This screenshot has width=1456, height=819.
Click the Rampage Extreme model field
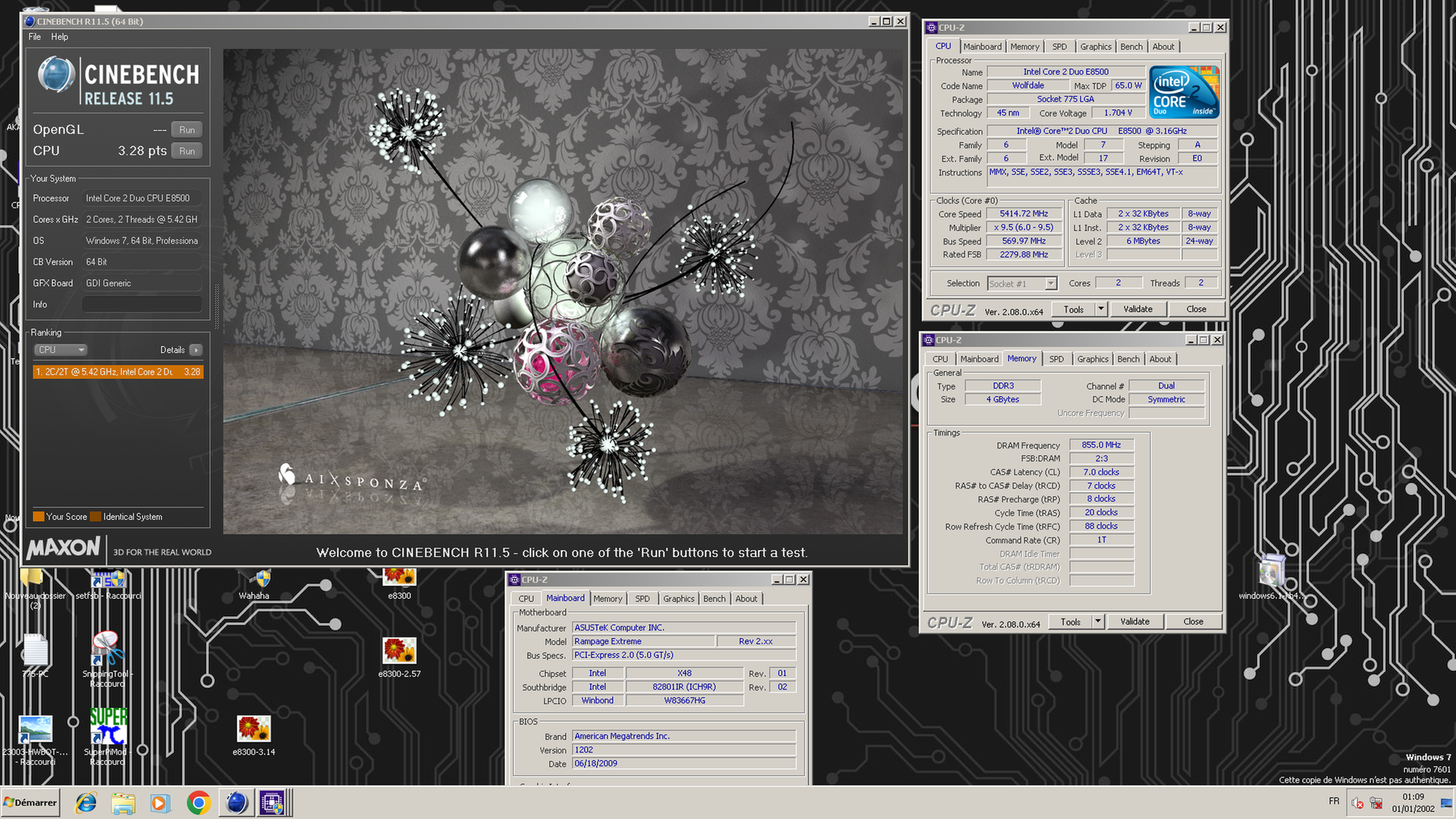(643, 642)
